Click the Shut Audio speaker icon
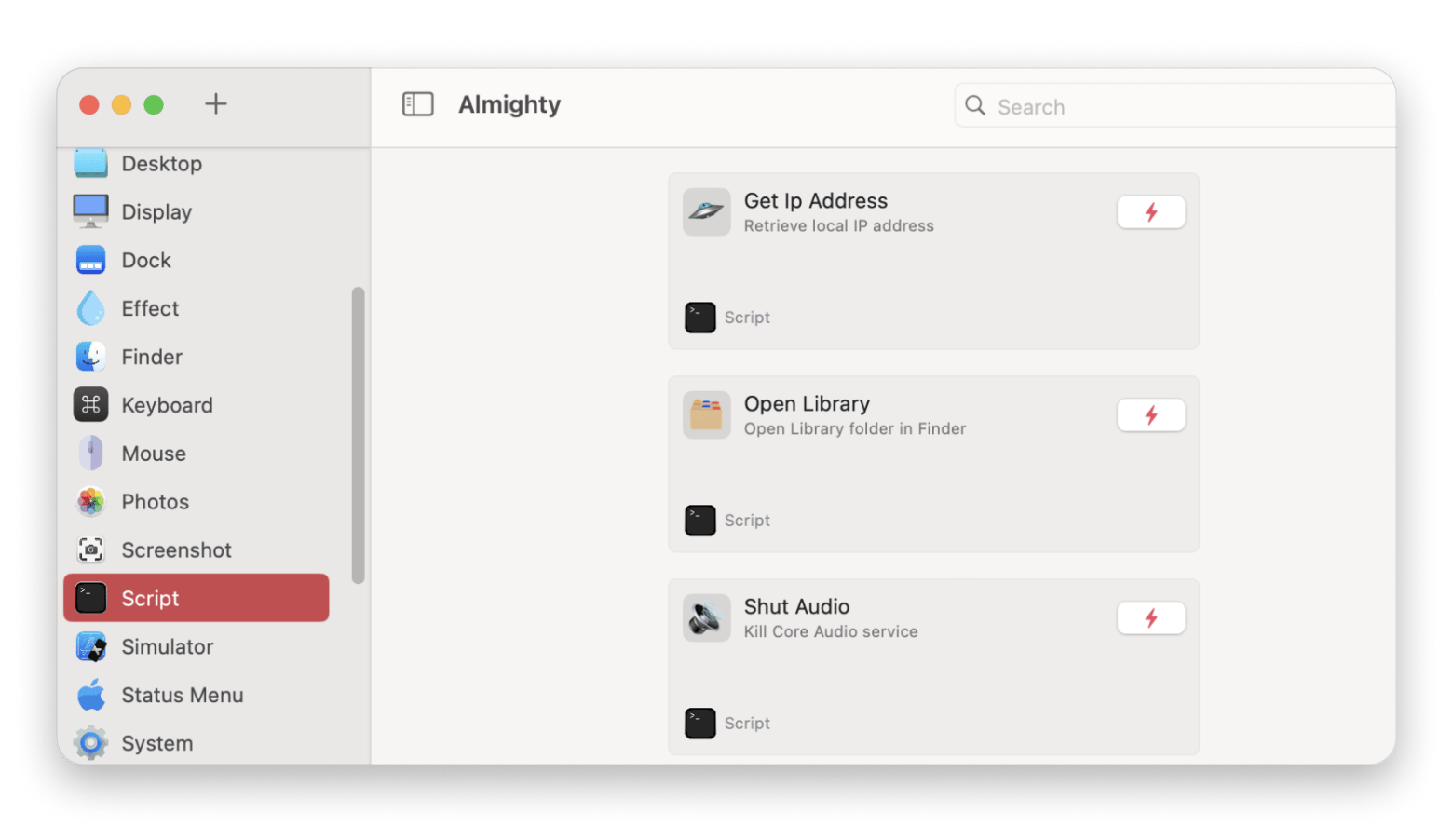This screenshot has height=840, width=1453. (x=706, y=617)
